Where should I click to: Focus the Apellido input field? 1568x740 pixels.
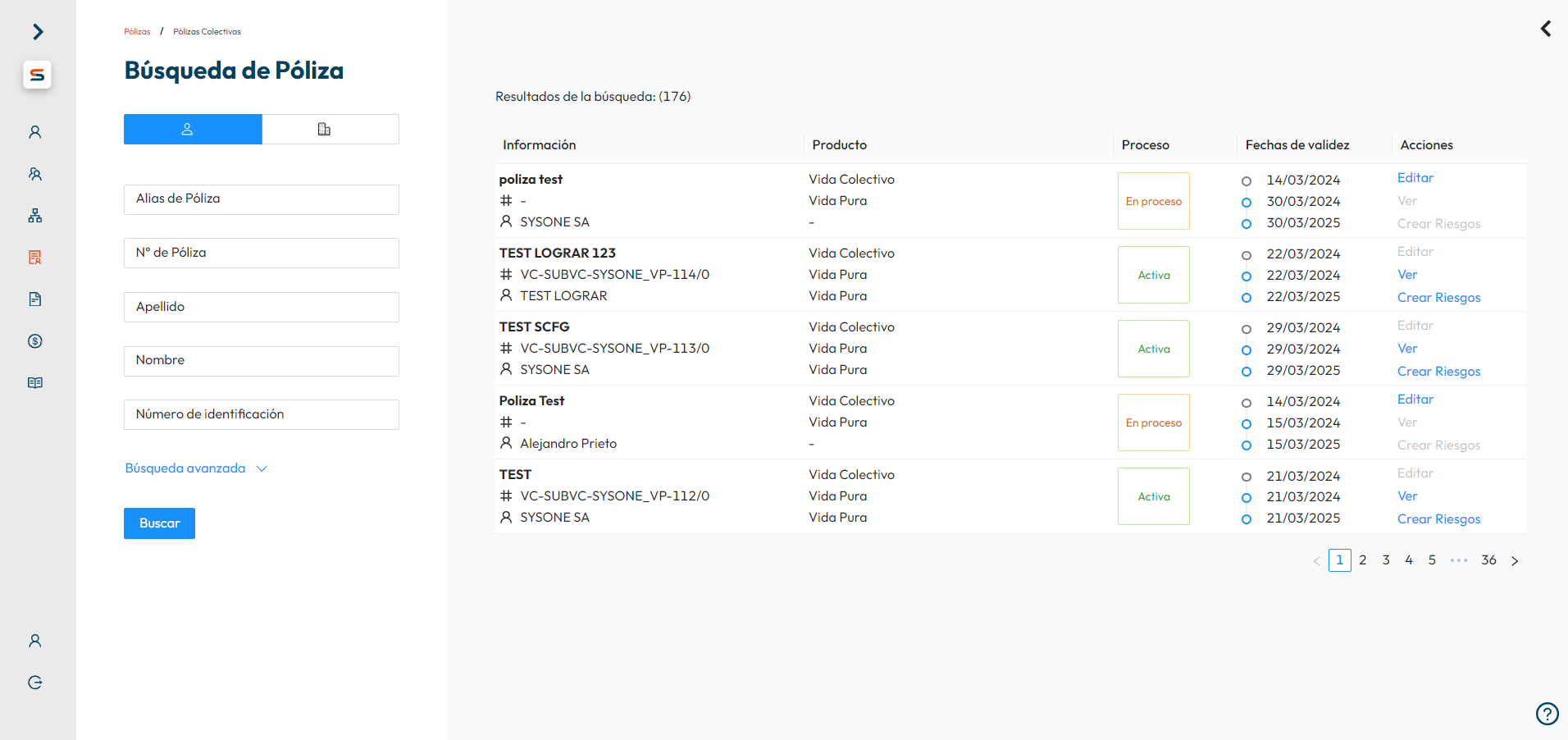pos(262,307)
